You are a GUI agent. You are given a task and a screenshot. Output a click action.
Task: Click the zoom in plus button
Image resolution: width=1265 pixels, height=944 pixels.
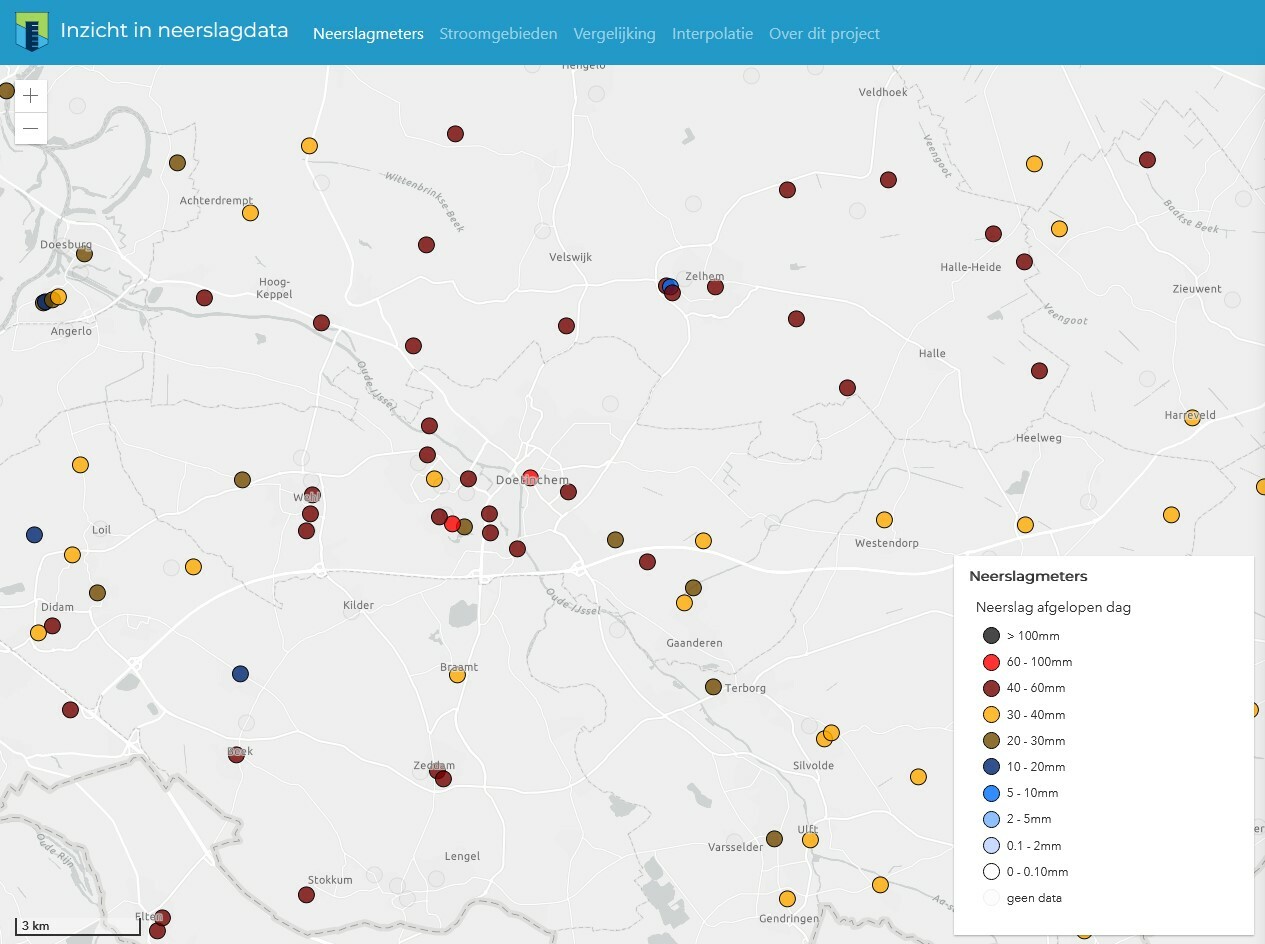31,96
